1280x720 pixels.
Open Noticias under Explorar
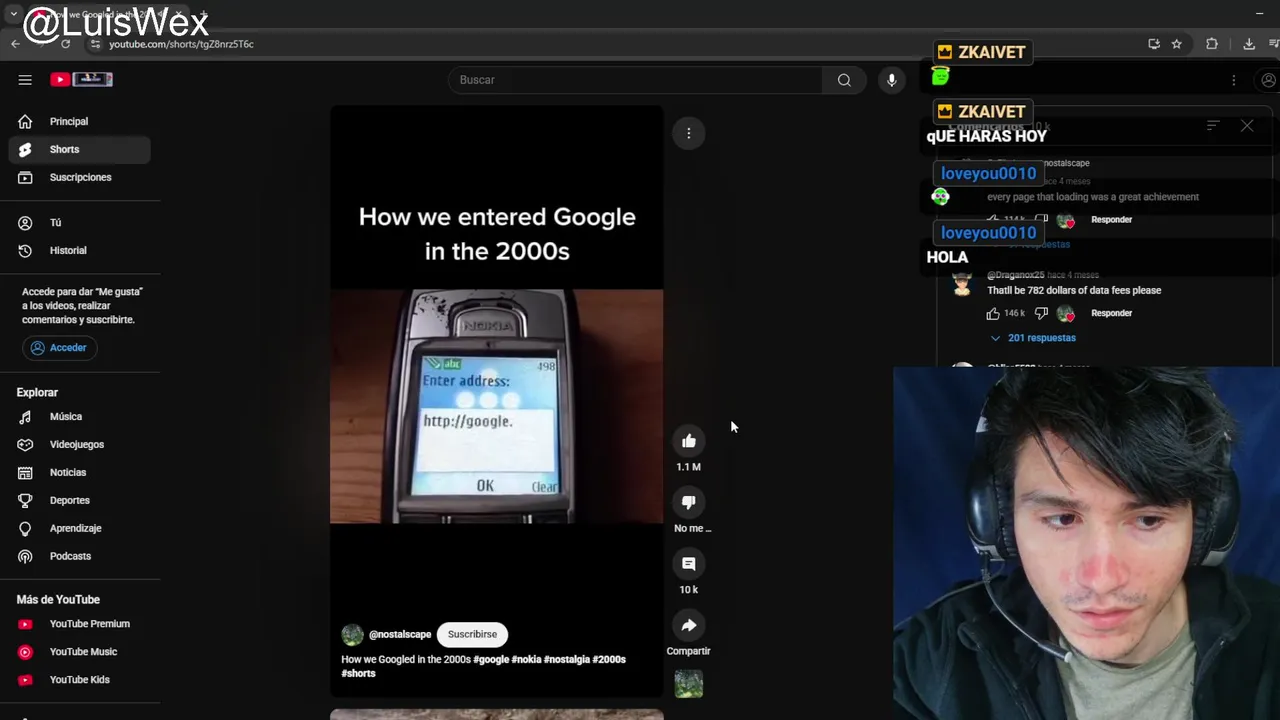tap(80, 472)
